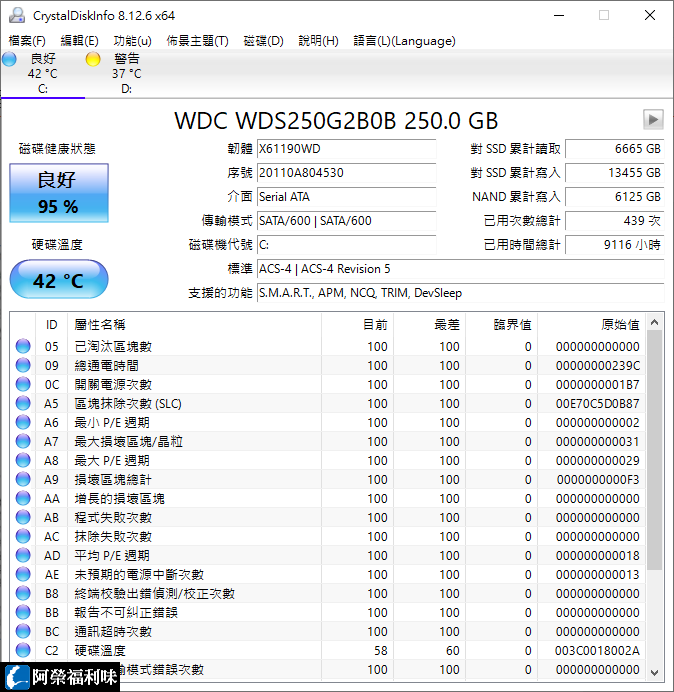
Task: Click status orb for attribute A7
Action: coord(23,441)
